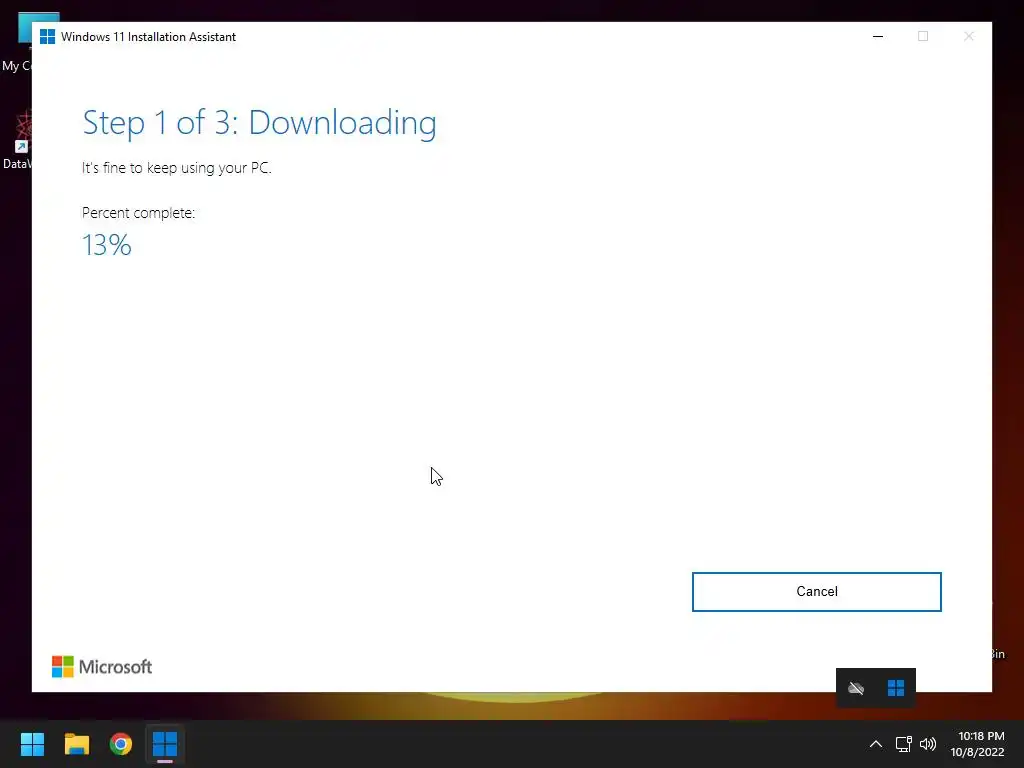This screenshot has height=768, width=1024.
Task: Open File Explorer from the taskbar
Action: pos(76,744)
